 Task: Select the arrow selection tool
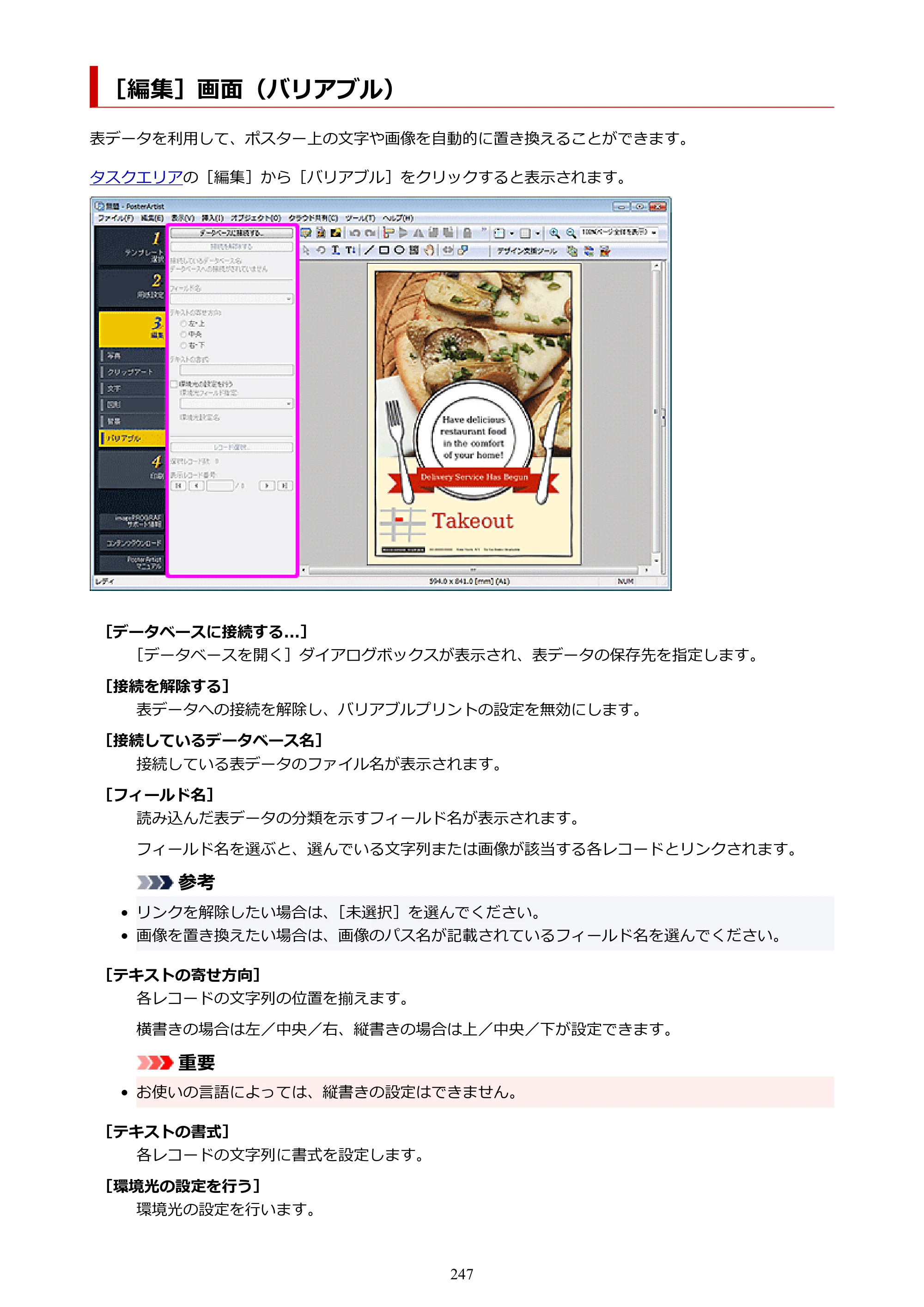pos(306,250)
